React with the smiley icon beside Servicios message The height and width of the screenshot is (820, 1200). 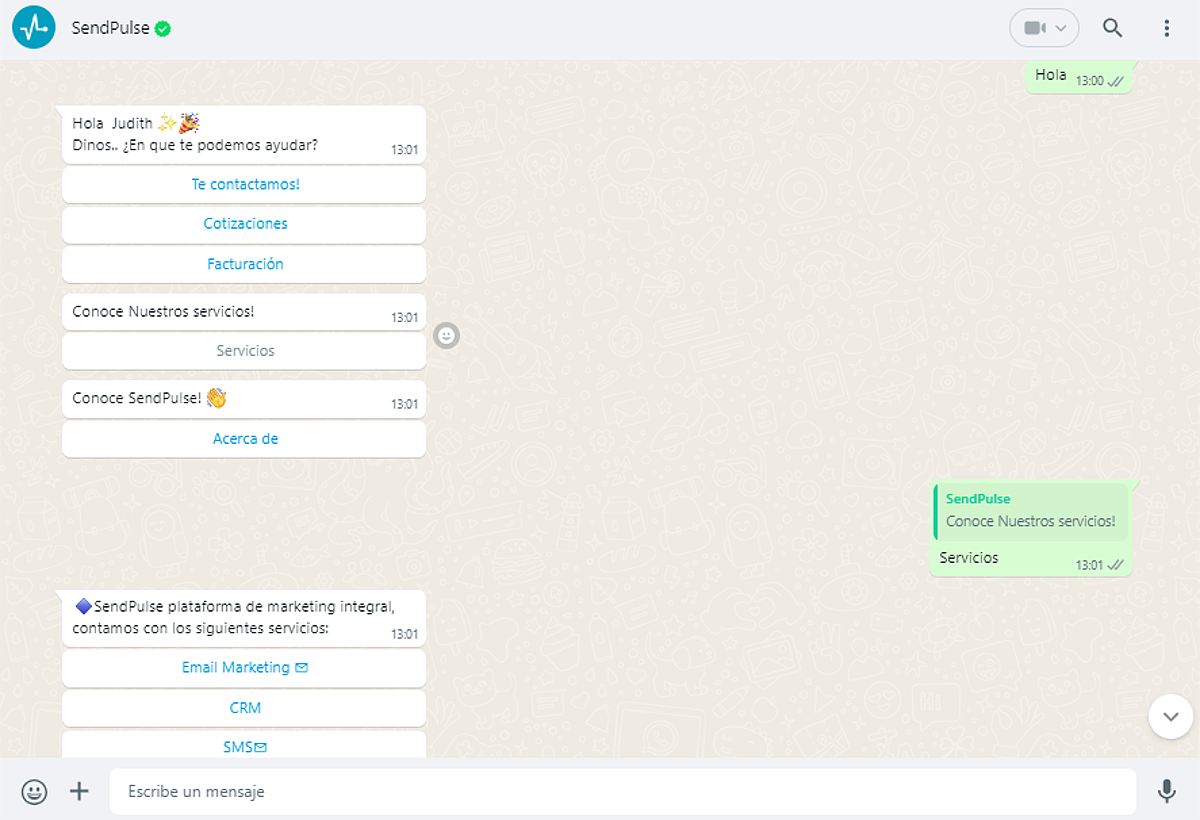(x=445, y=336)
